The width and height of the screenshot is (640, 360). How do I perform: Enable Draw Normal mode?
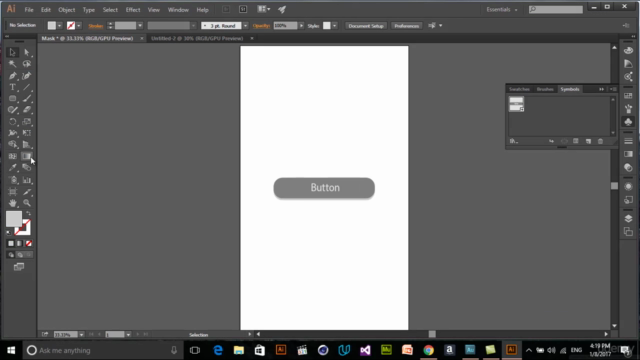(11, 255)
